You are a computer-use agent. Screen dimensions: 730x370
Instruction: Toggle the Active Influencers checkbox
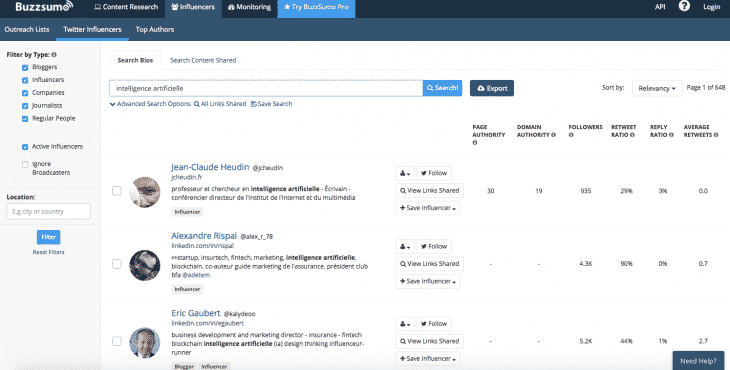point(25,147)
